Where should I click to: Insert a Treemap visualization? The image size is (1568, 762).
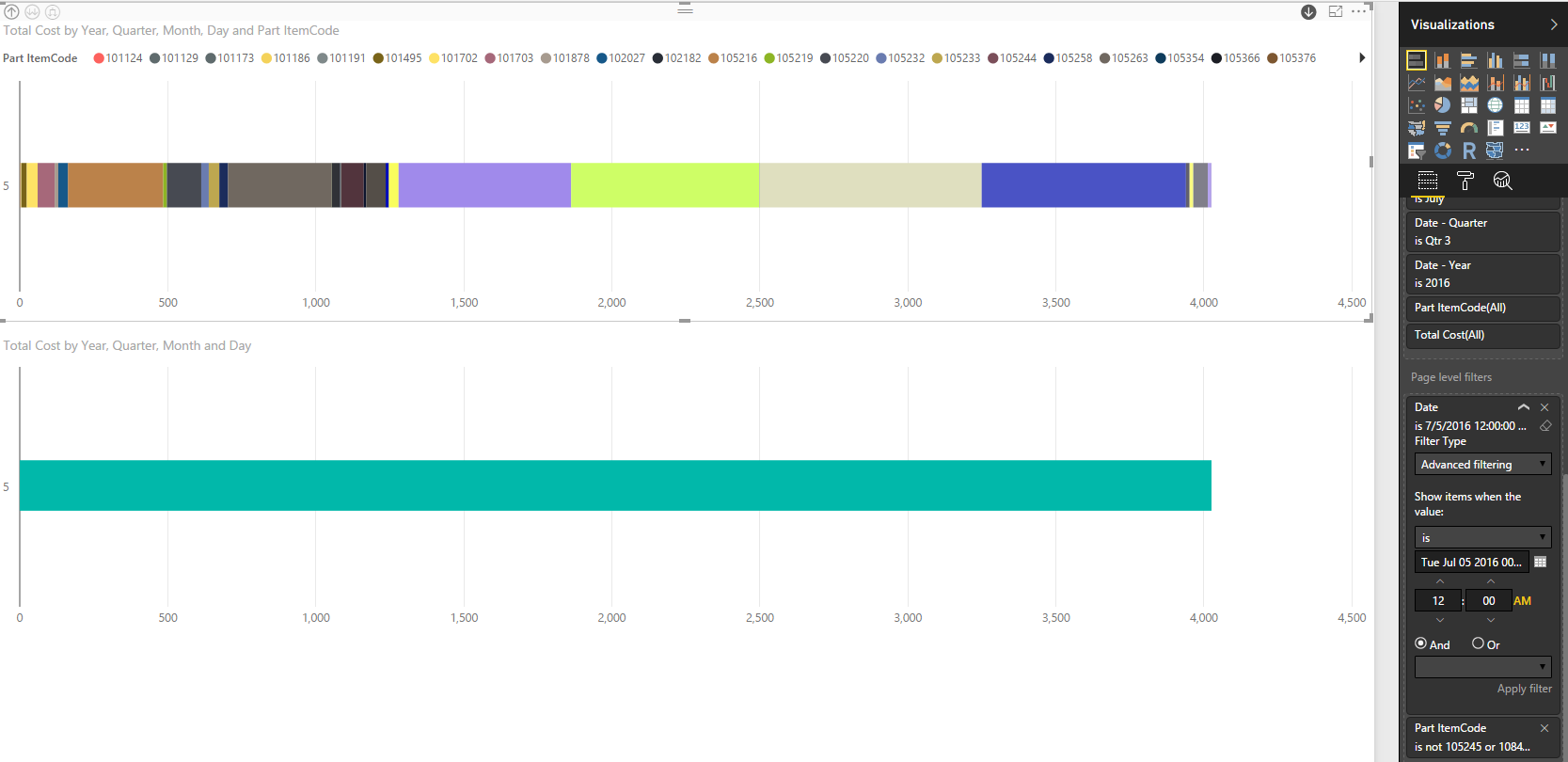1468,105
